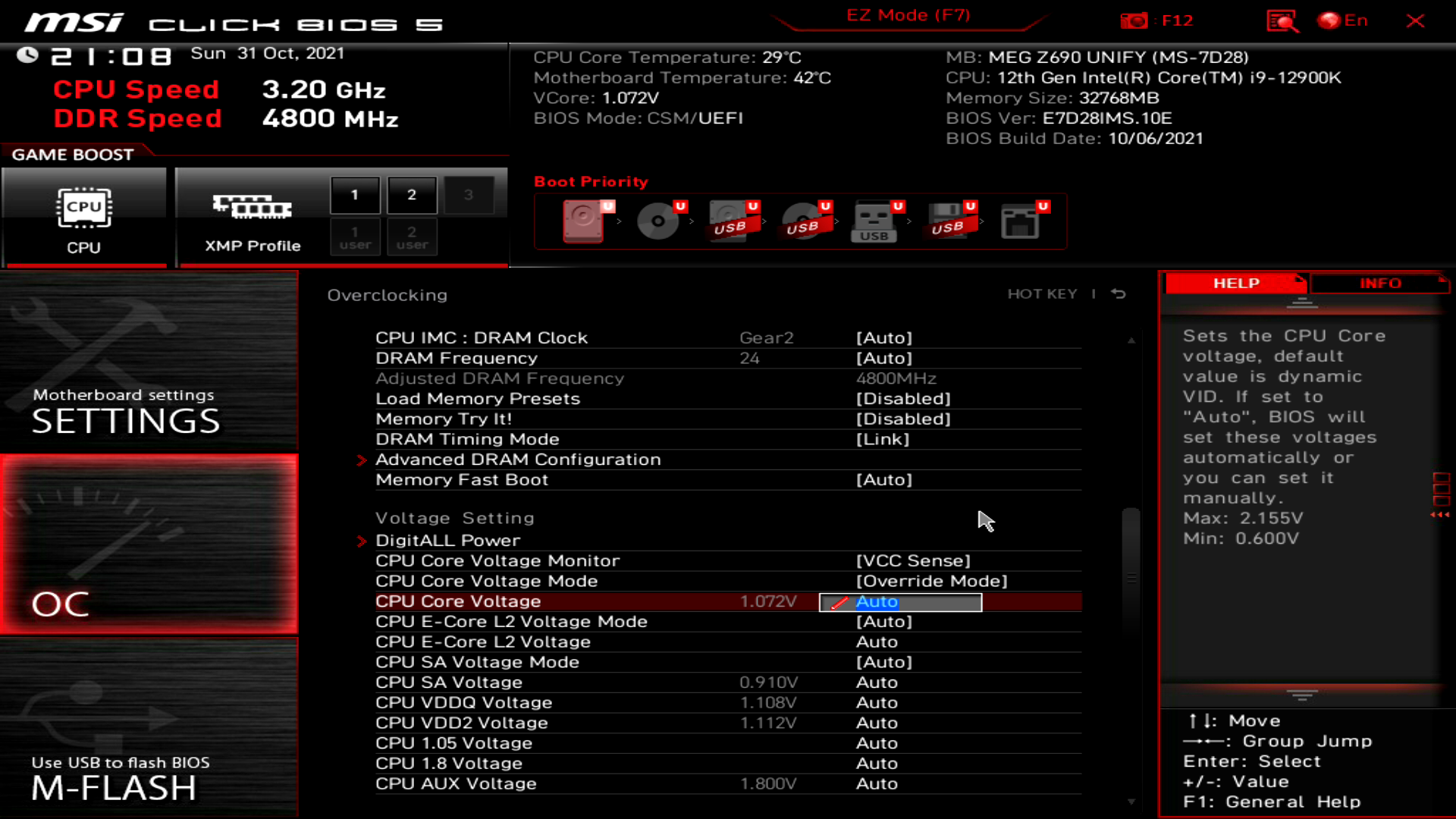Switch to the HELP tab
This screenshot has width=1456, height=819.
[x=1235, y=284]
